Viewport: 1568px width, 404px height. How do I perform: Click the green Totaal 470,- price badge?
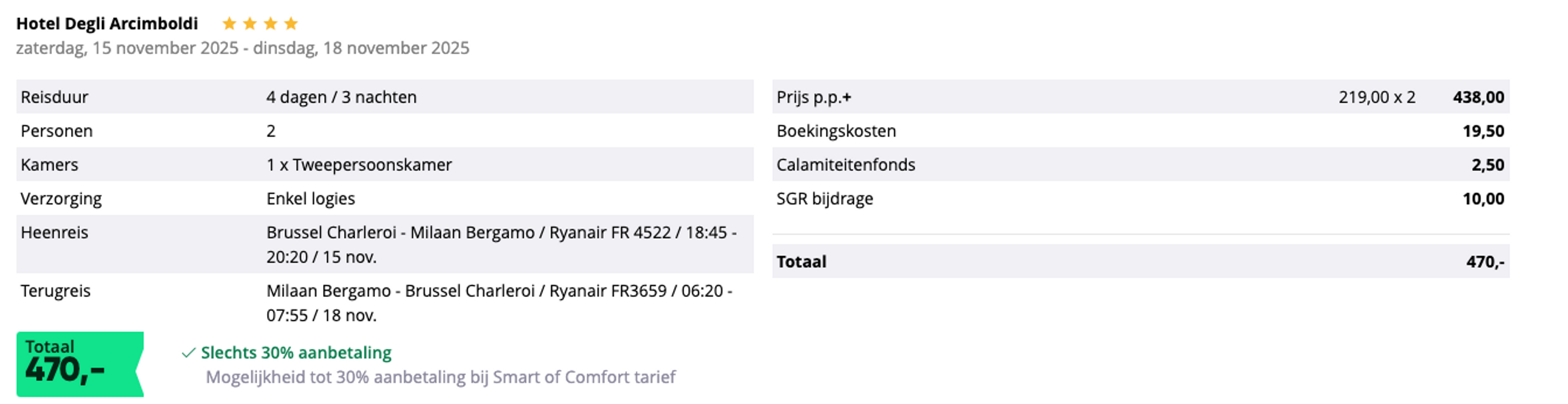[x=79, y=364]
